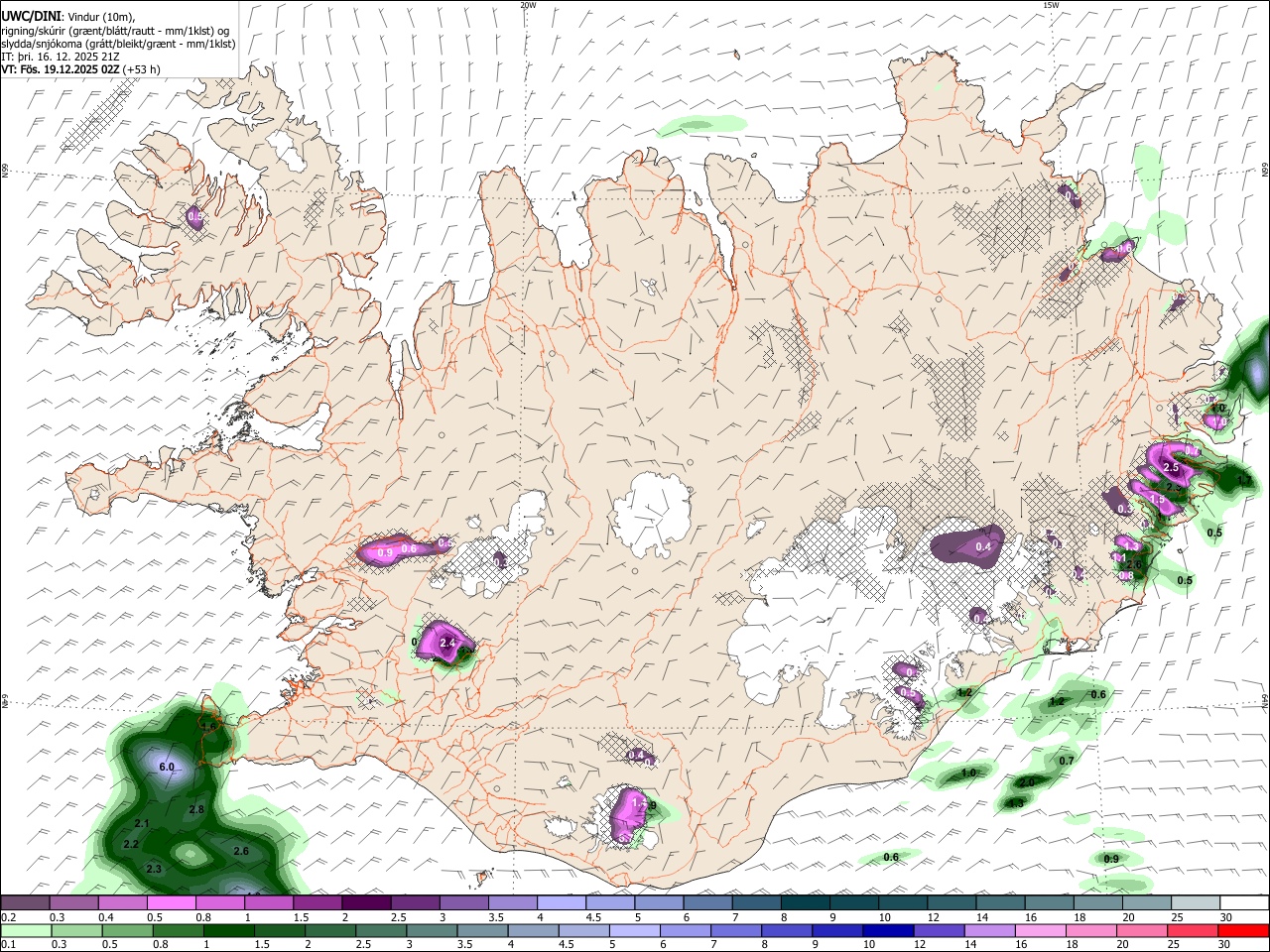The width and height of the screenshot is (1270, 952).
Task: Select the pale green 0.1 swatch, bottom legend row
Action: (26, 930)
